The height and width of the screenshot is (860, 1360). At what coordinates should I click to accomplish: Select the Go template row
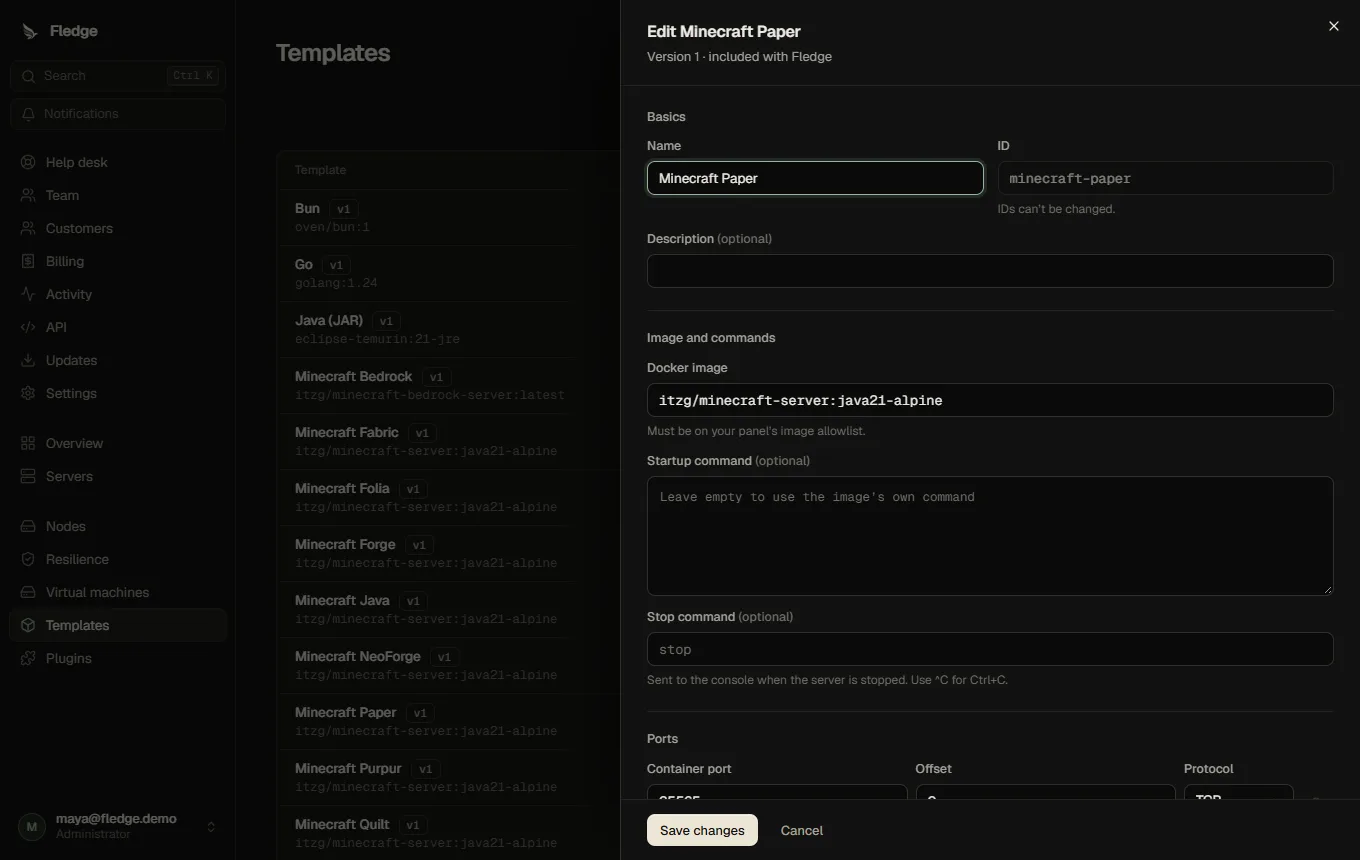coord(448,273)
